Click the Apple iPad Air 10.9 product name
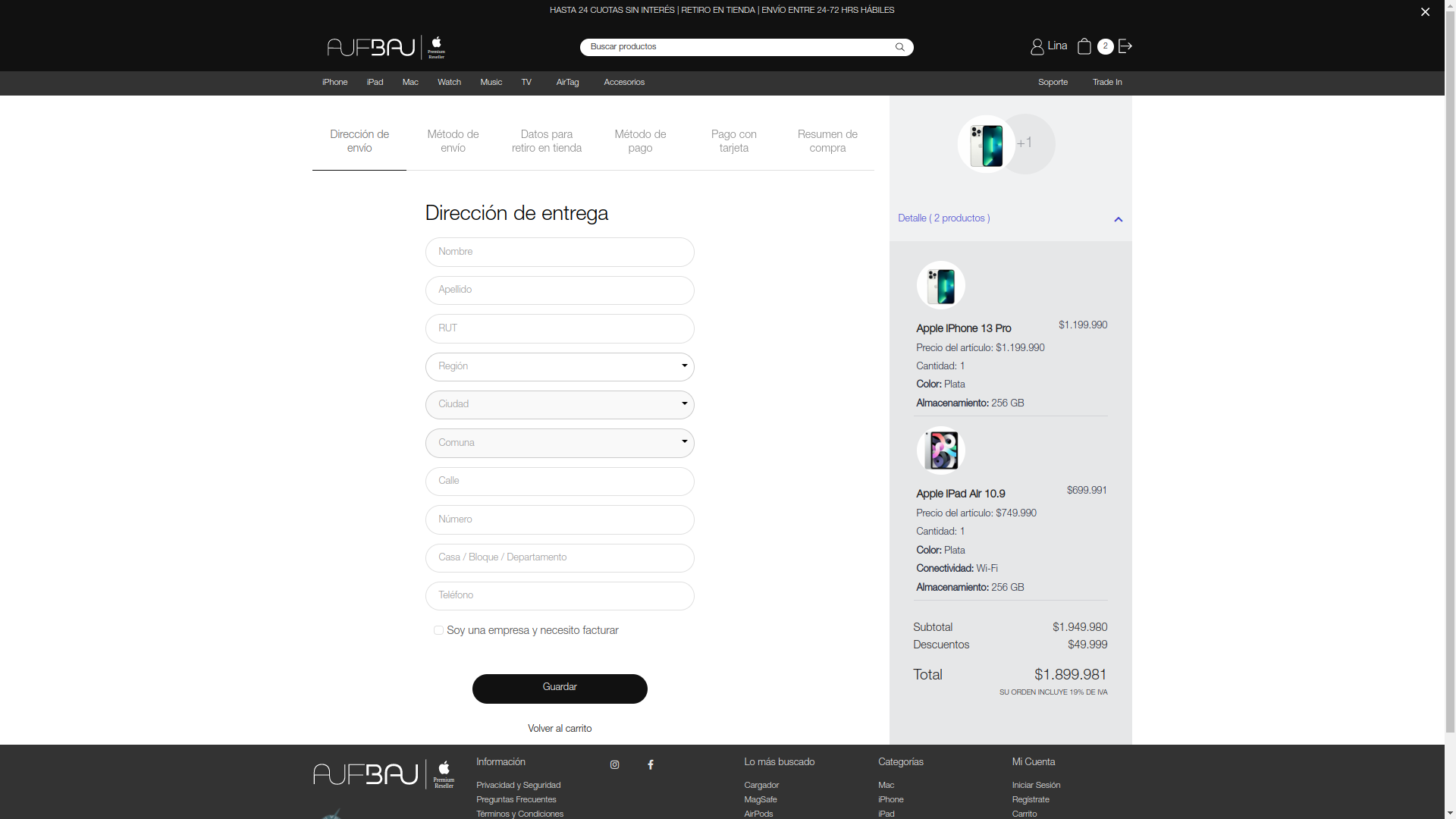Viewport: 1456px width, 819px height. coord(960,494)
